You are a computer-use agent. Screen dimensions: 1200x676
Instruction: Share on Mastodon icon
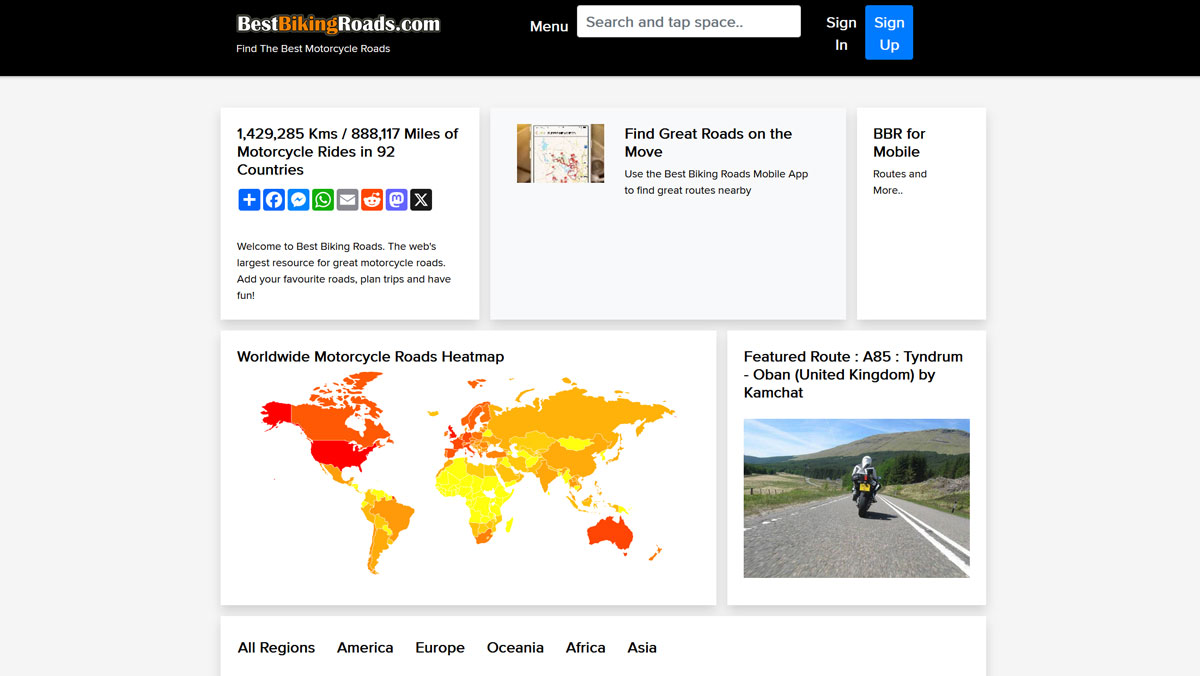pos(397,200)
